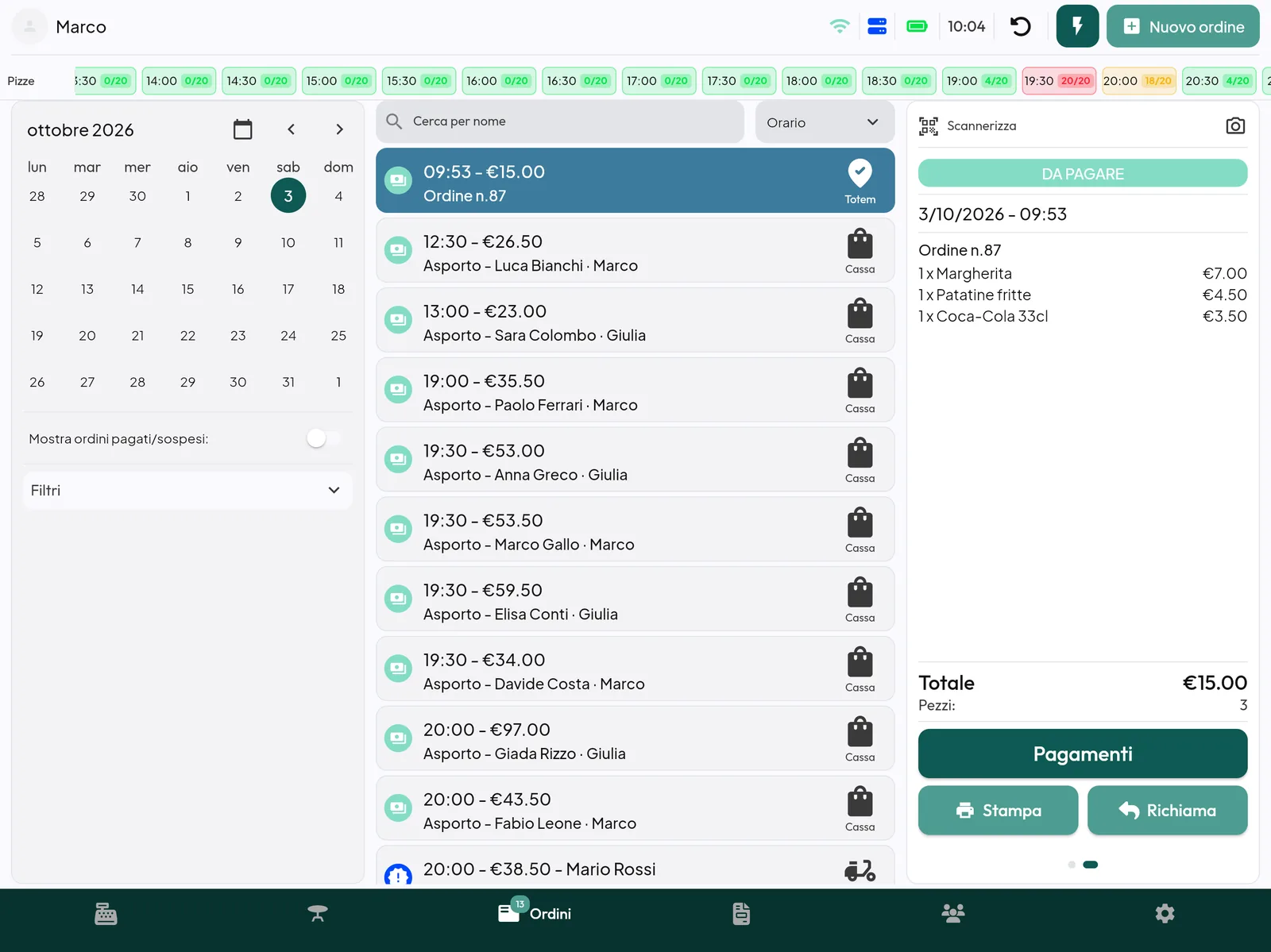Viewport: 1271px width, 952px height.
Task: Click the server connection status icon
Action: (877, 26)
